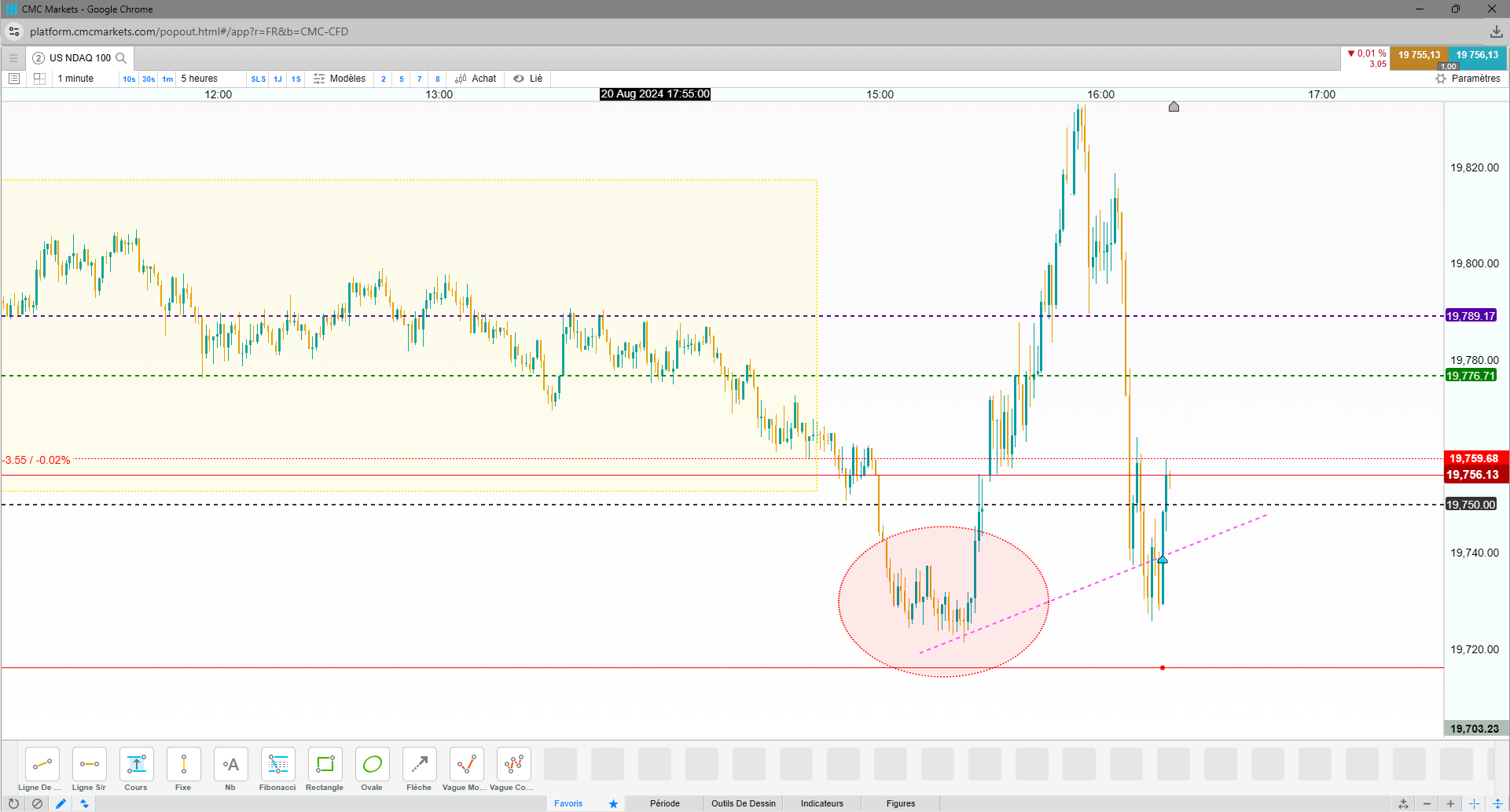Zoom in the chart with plus icon
Viewport: 1510px width, 812px height.
tap(1450, 803)
